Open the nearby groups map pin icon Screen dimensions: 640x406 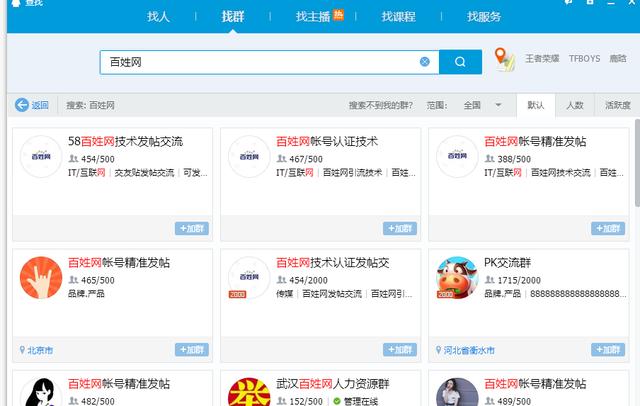[x=504, y=59]
